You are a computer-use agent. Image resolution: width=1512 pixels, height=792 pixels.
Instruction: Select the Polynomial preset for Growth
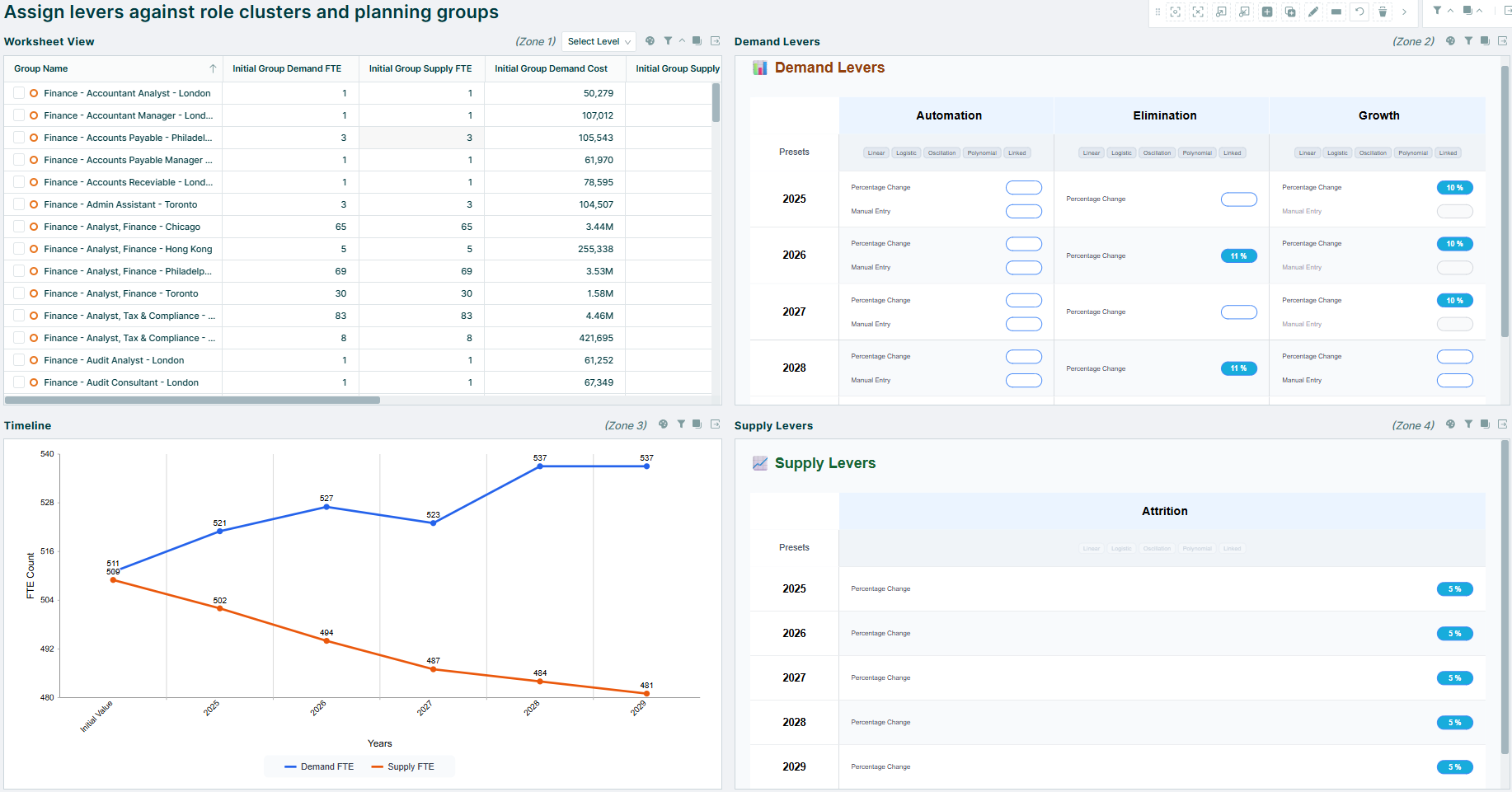pos(1413,152)
